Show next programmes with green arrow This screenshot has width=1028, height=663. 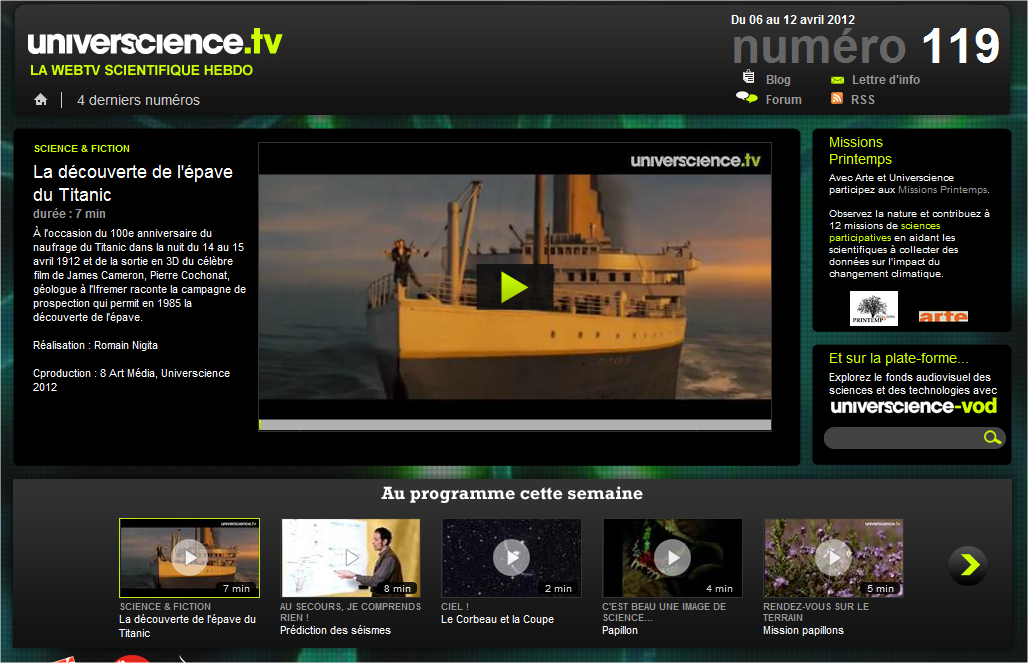968,565
